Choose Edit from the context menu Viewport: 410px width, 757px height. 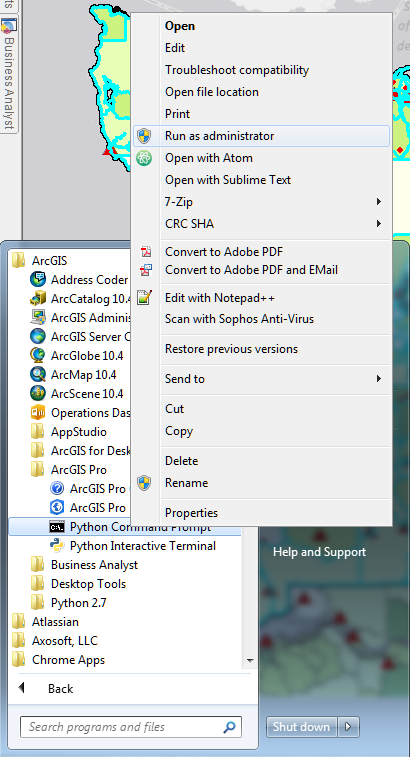[261, 48]
